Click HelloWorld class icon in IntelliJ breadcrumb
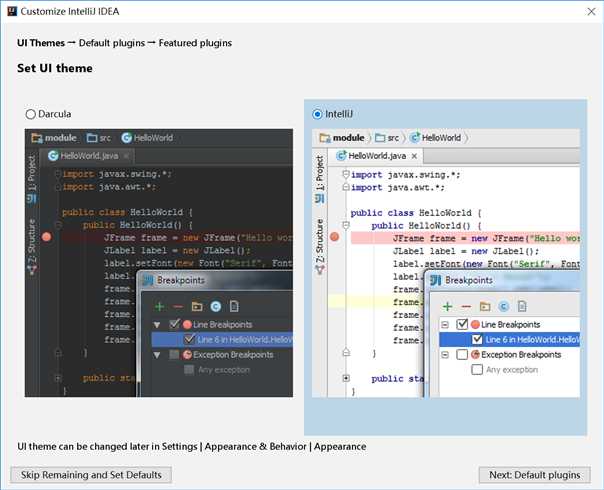This screenshot has height=490, width=604. pos(415,138)
